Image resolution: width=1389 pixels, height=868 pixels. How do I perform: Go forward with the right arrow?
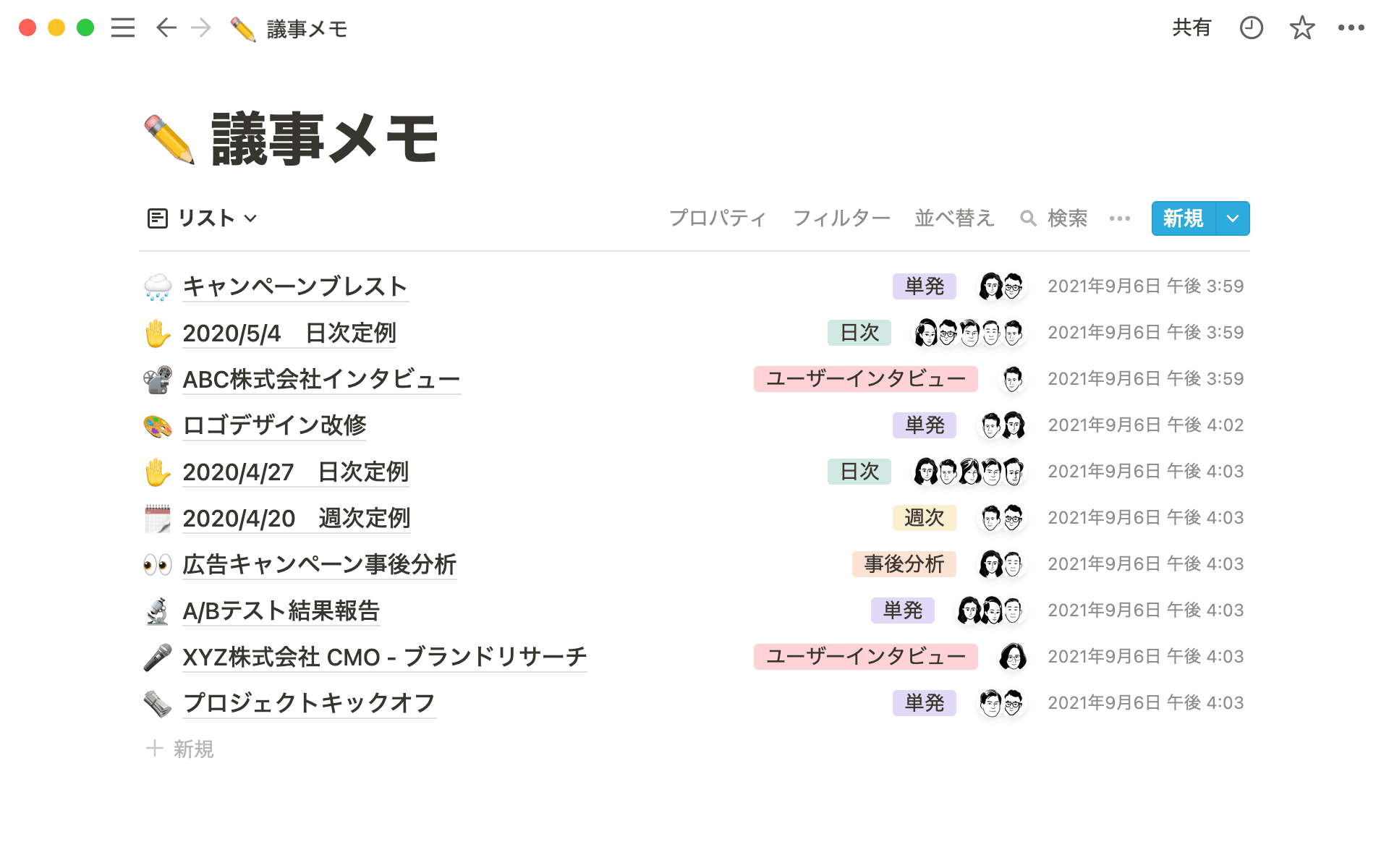(201, 28)
